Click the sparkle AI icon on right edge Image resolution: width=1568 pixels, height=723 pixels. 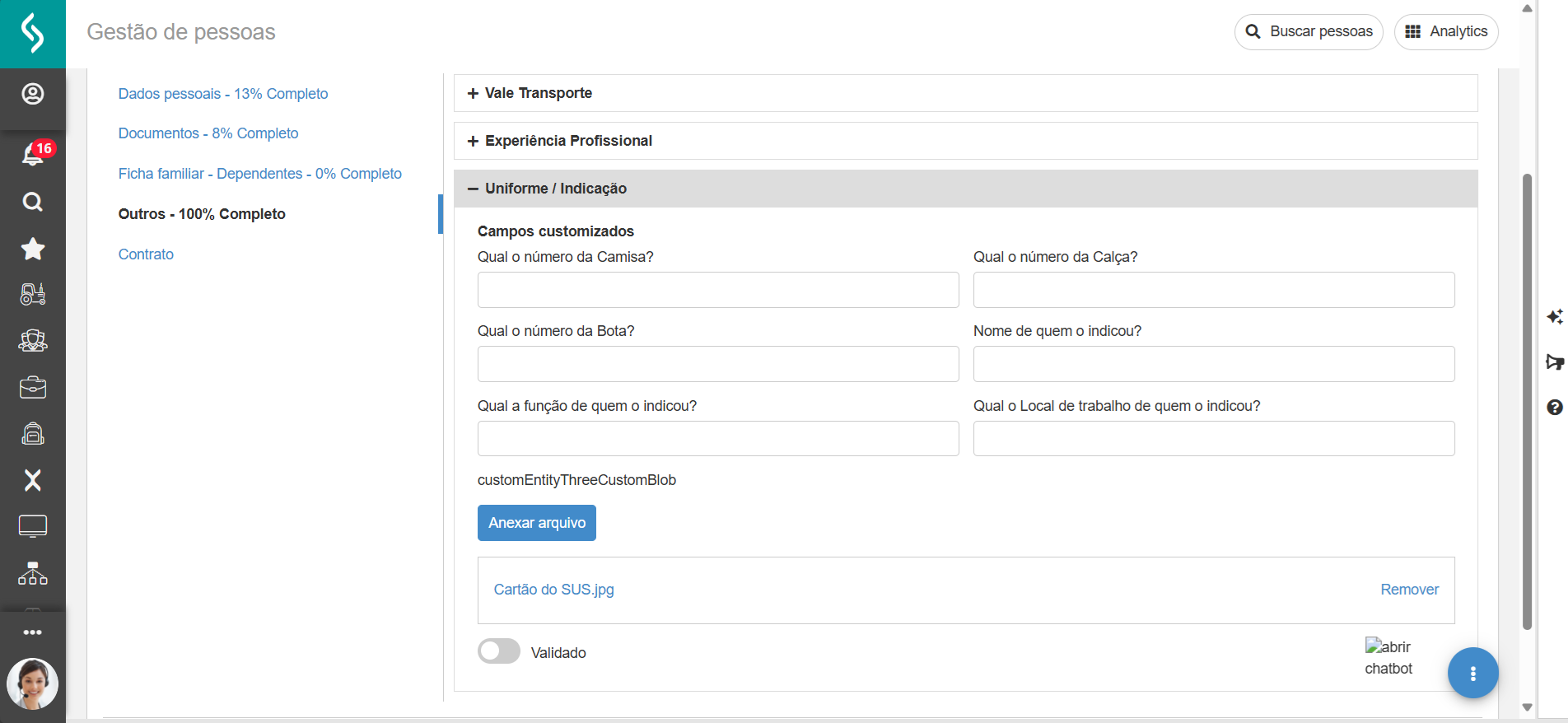[1555, 317]
